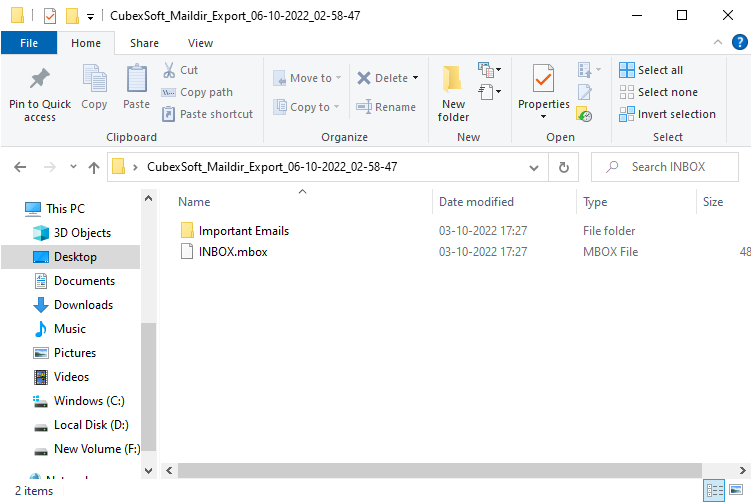Click Pin to Quick access icon
Viewport: 752px width, 503px height.
coord(40,79)
